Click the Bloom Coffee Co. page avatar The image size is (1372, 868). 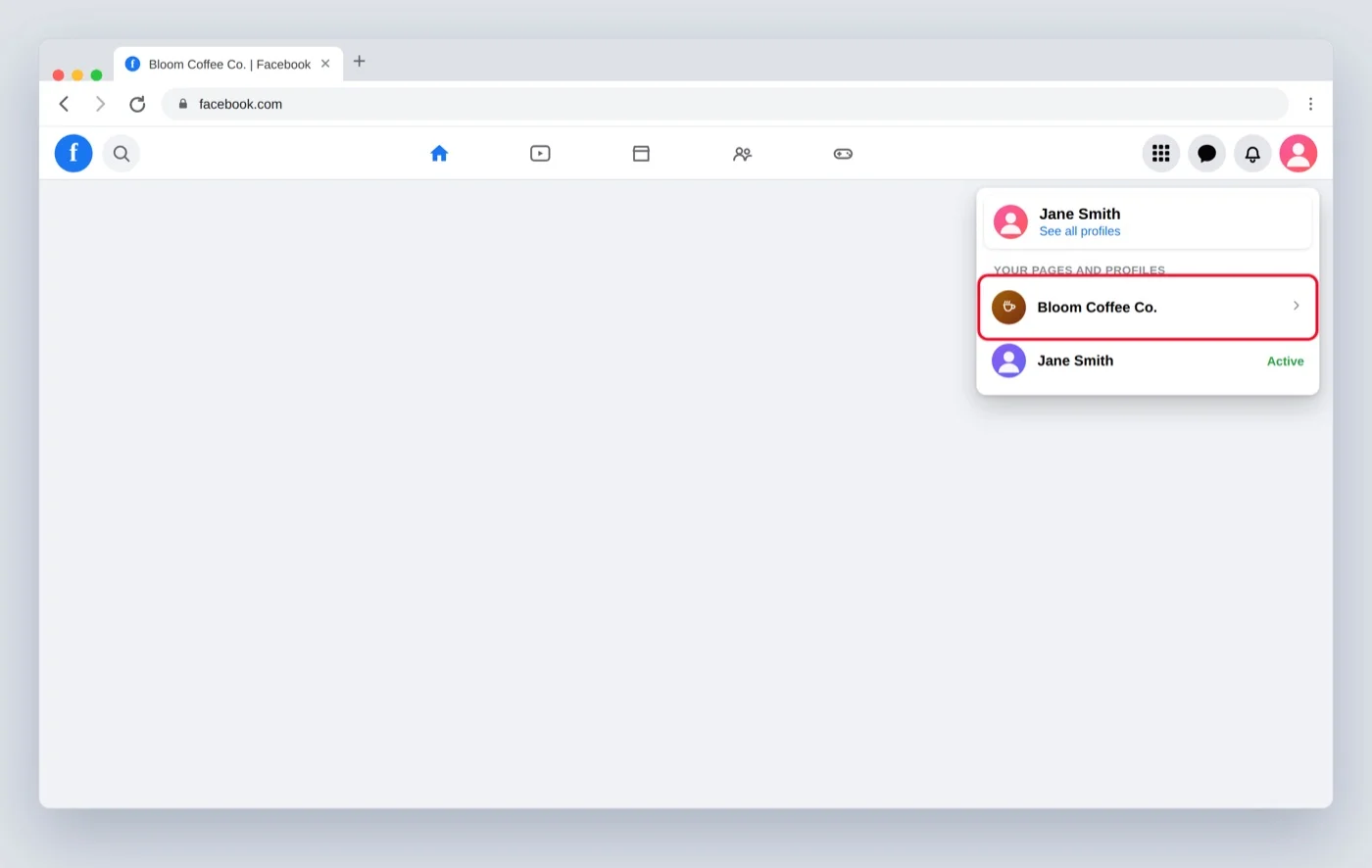tap(1008, 307)
